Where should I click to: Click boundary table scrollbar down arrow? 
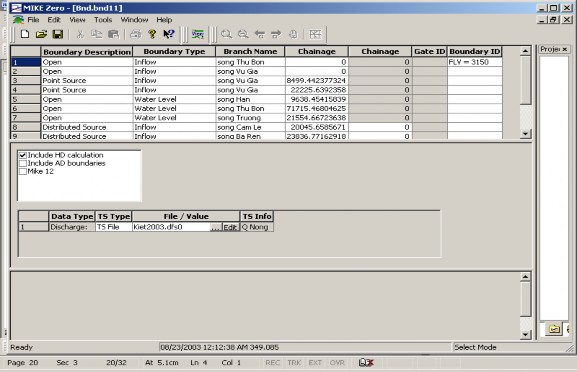pos(525,134)
